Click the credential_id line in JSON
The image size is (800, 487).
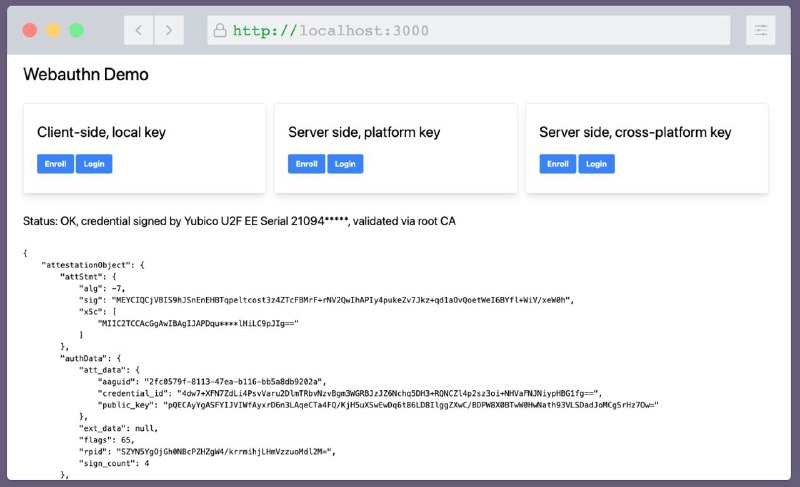click(349, 393)
